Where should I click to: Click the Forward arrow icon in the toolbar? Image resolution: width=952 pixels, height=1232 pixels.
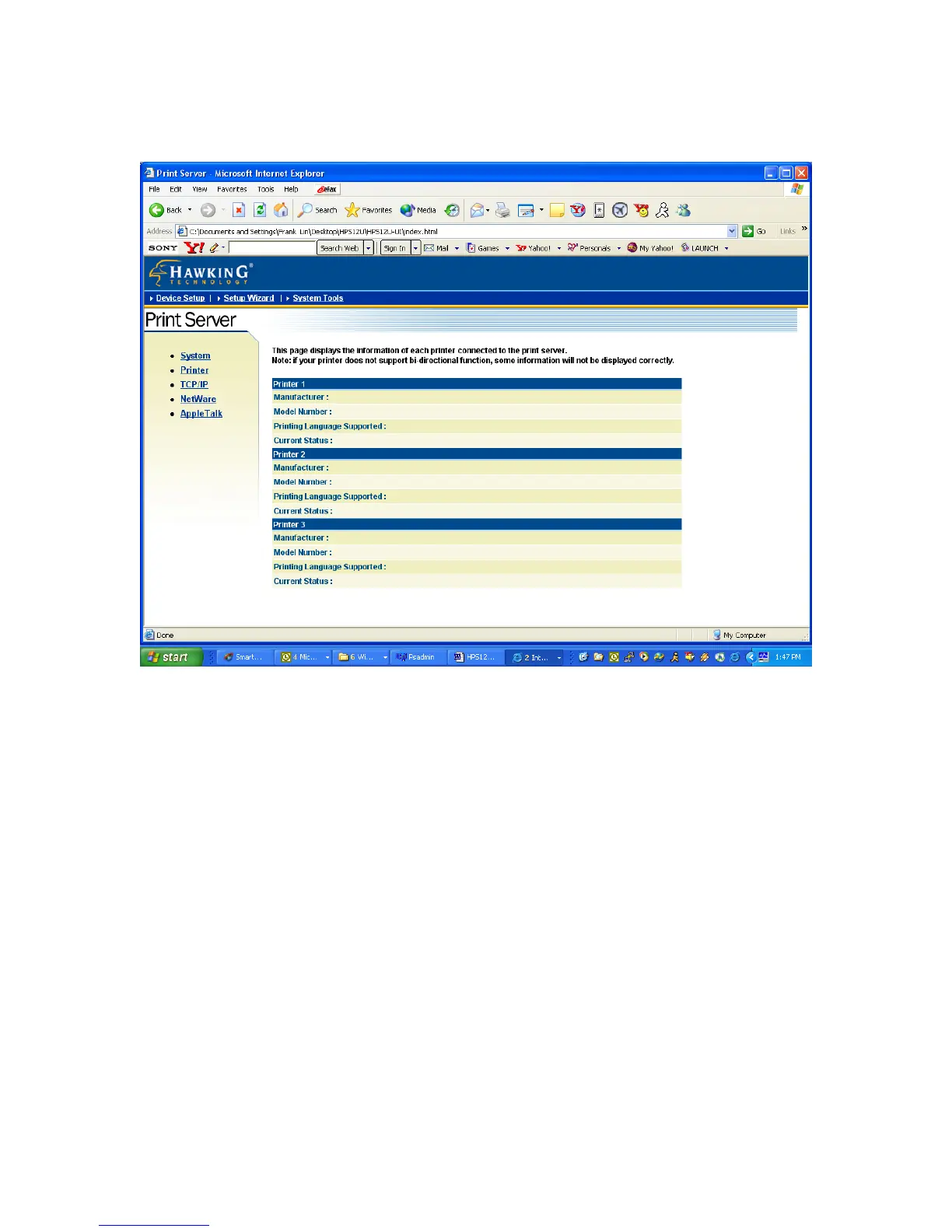click(x=208, y=210)
